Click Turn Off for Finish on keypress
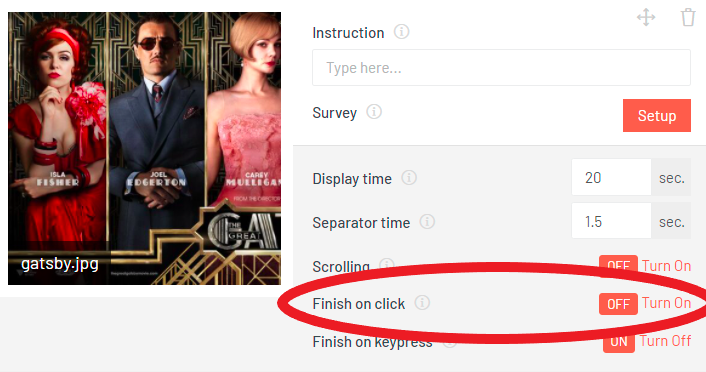 coord(665,341)
